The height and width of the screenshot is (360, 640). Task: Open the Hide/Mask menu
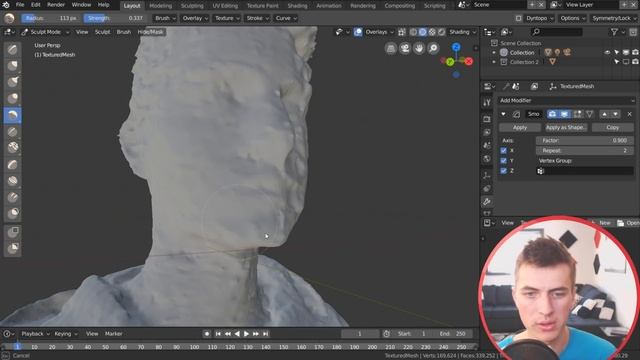pyautogui.click(x=150, y=32)
